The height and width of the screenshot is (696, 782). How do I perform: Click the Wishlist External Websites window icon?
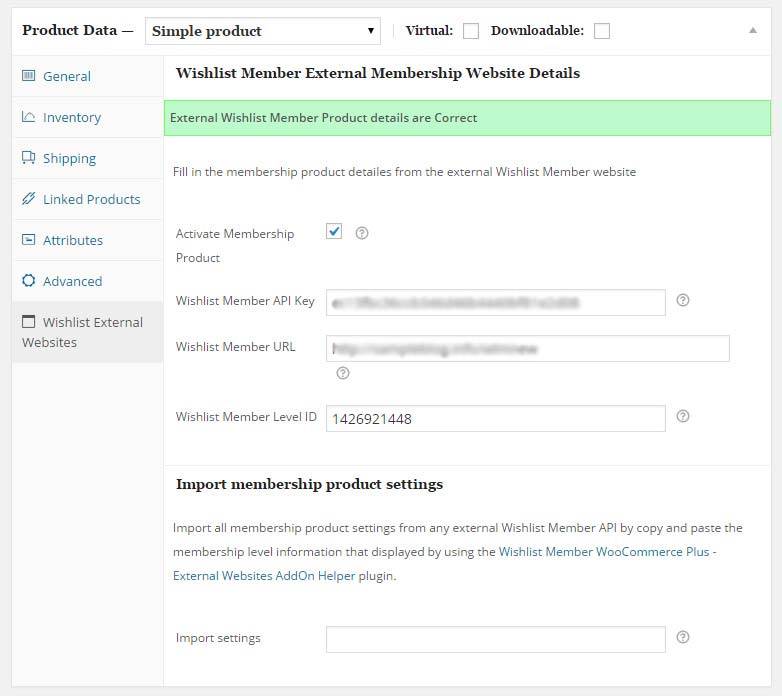point(28,322)
